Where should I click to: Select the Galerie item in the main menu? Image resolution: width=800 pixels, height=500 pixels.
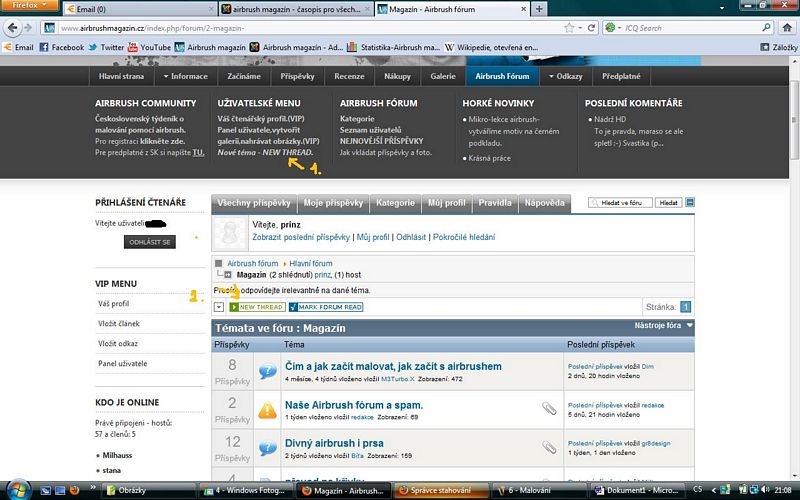tap(443, 76)
